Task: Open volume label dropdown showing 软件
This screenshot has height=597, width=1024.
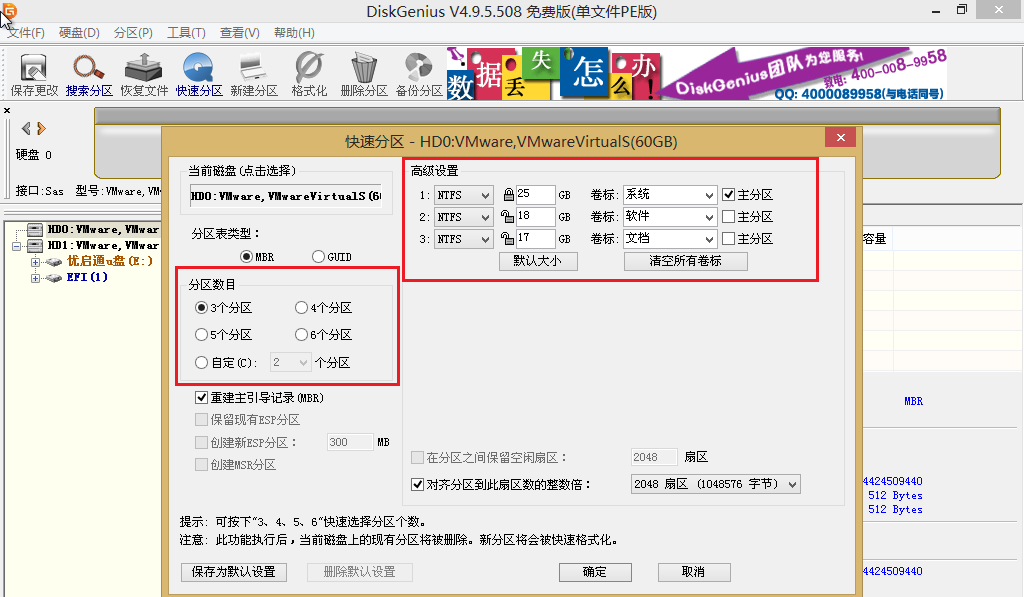Action: 669,217
